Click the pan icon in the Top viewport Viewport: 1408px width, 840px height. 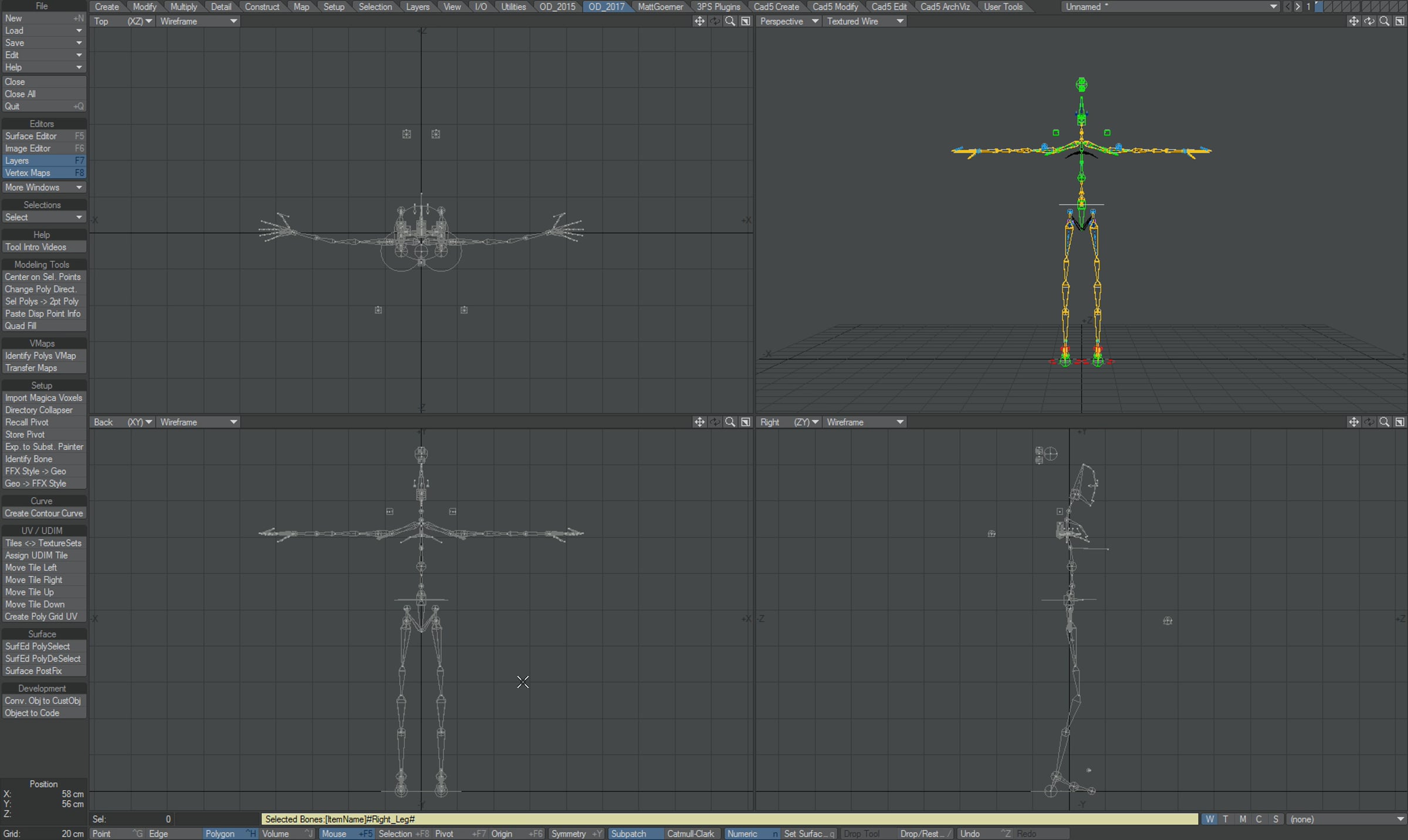[699, 21]
